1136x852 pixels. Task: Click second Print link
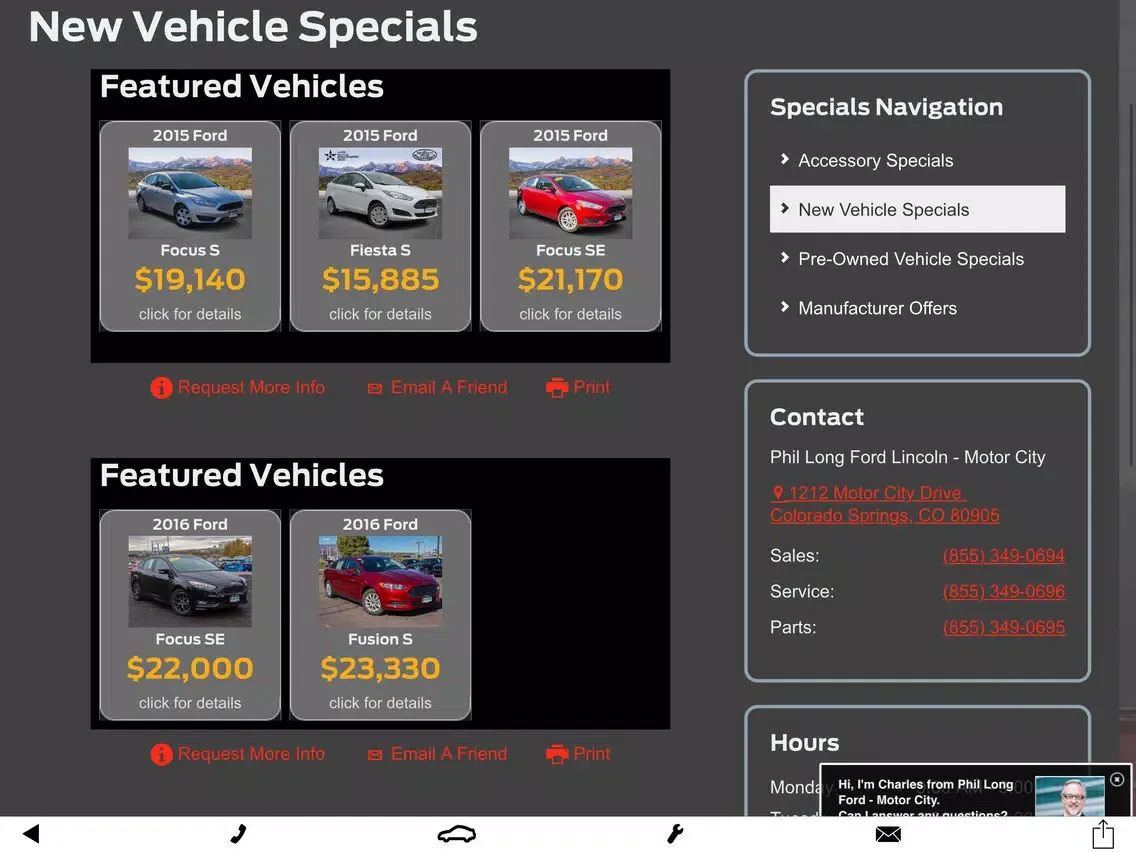pyautogui.click(x=591, y=754)
